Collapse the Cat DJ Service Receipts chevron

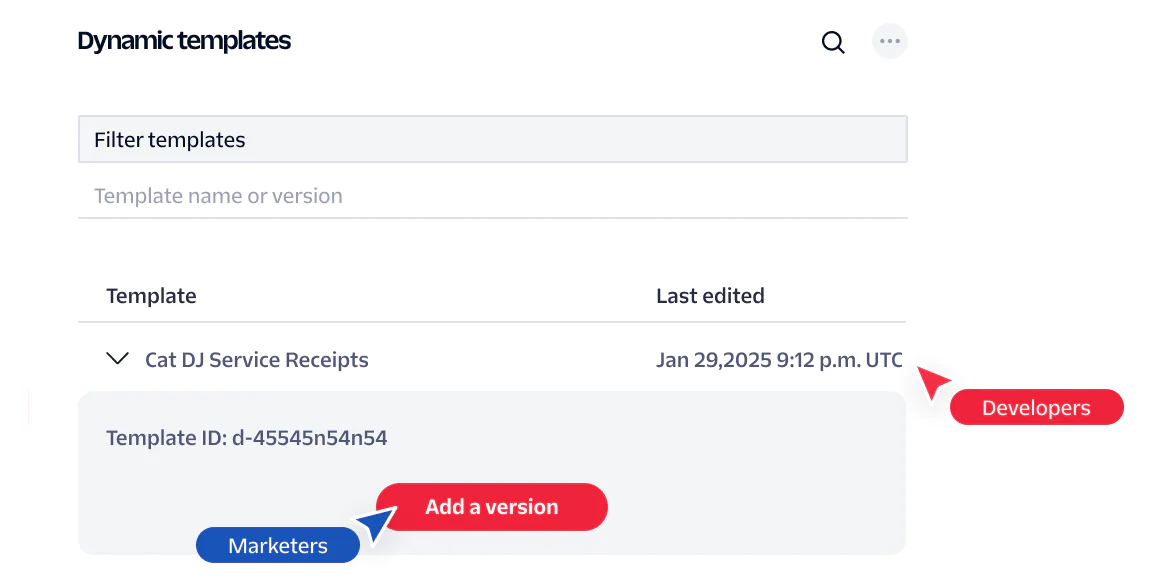[118, 358]
